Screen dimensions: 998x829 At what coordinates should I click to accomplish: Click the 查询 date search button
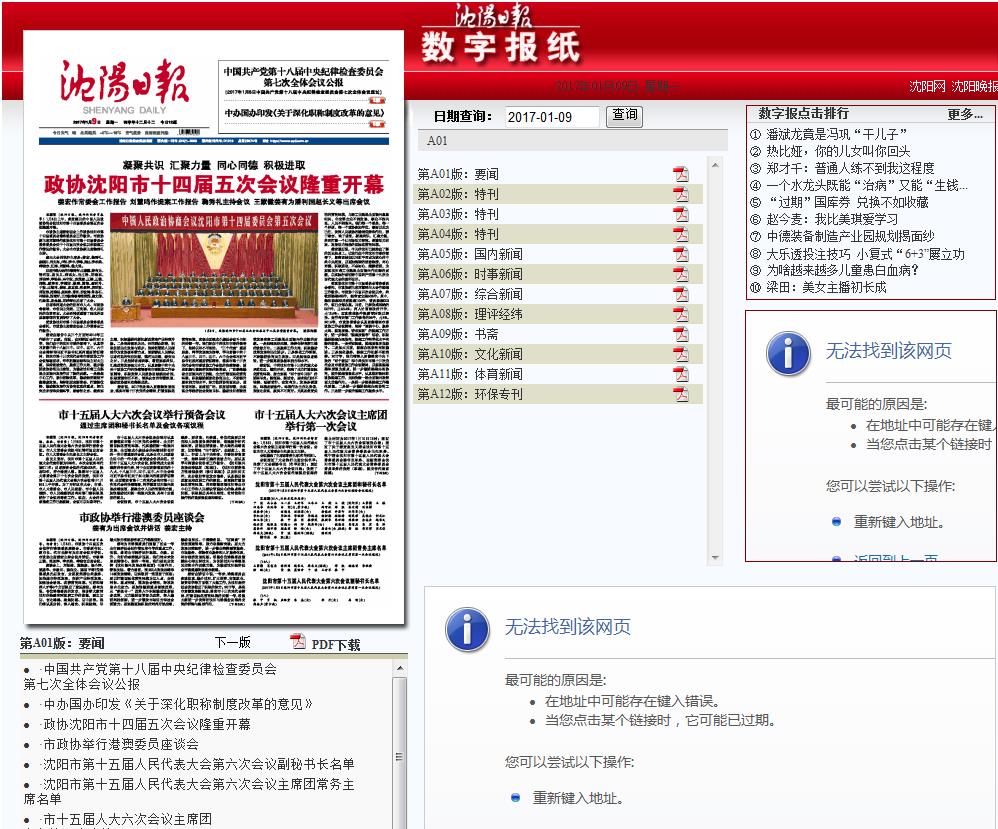624,115
